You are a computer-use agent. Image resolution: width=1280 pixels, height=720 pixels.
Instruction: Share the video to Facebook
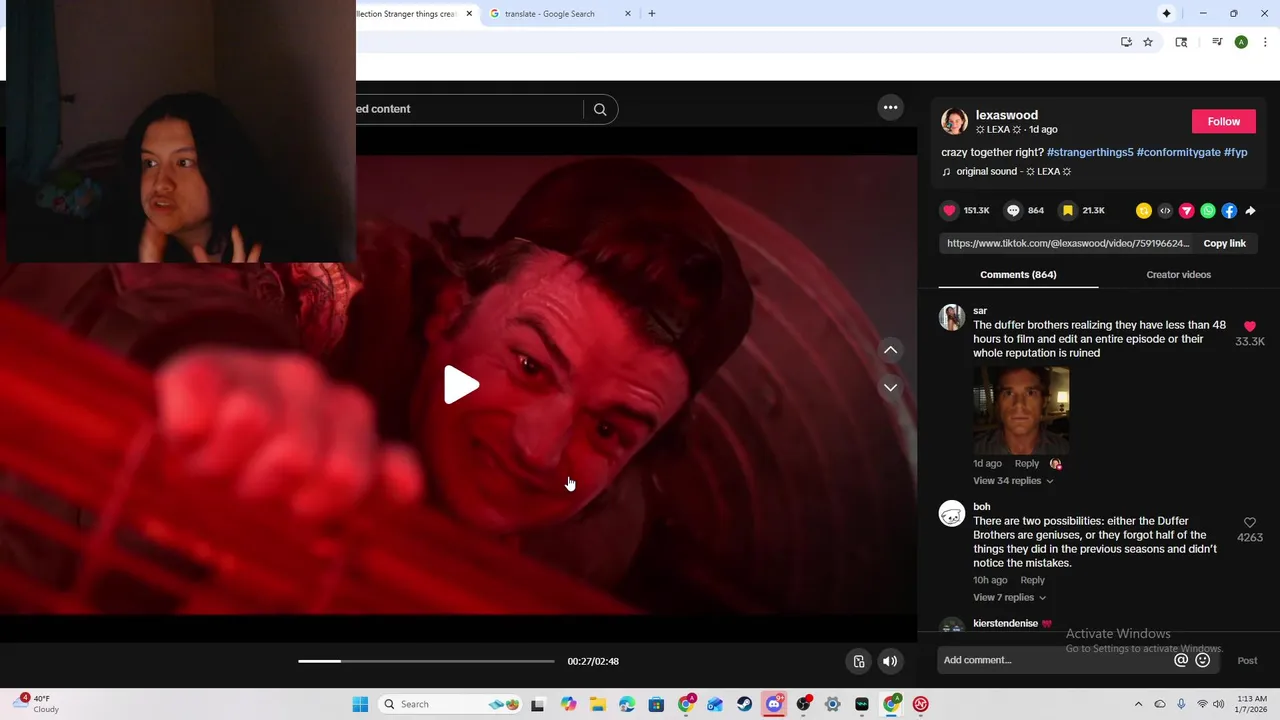pyautogui.click(x=1229, y=210)
